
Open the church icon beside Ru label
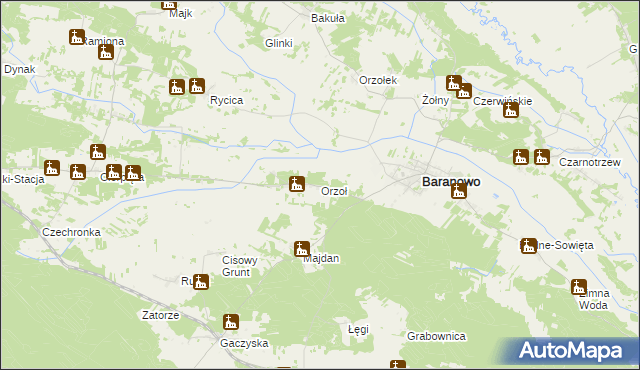[x=201, y=282]
